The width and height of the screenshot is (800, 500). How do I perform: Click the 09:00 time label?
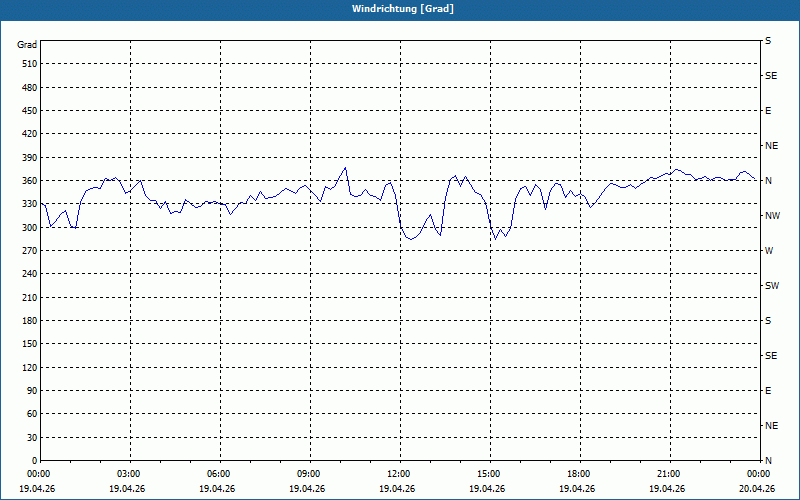[307, 474]
